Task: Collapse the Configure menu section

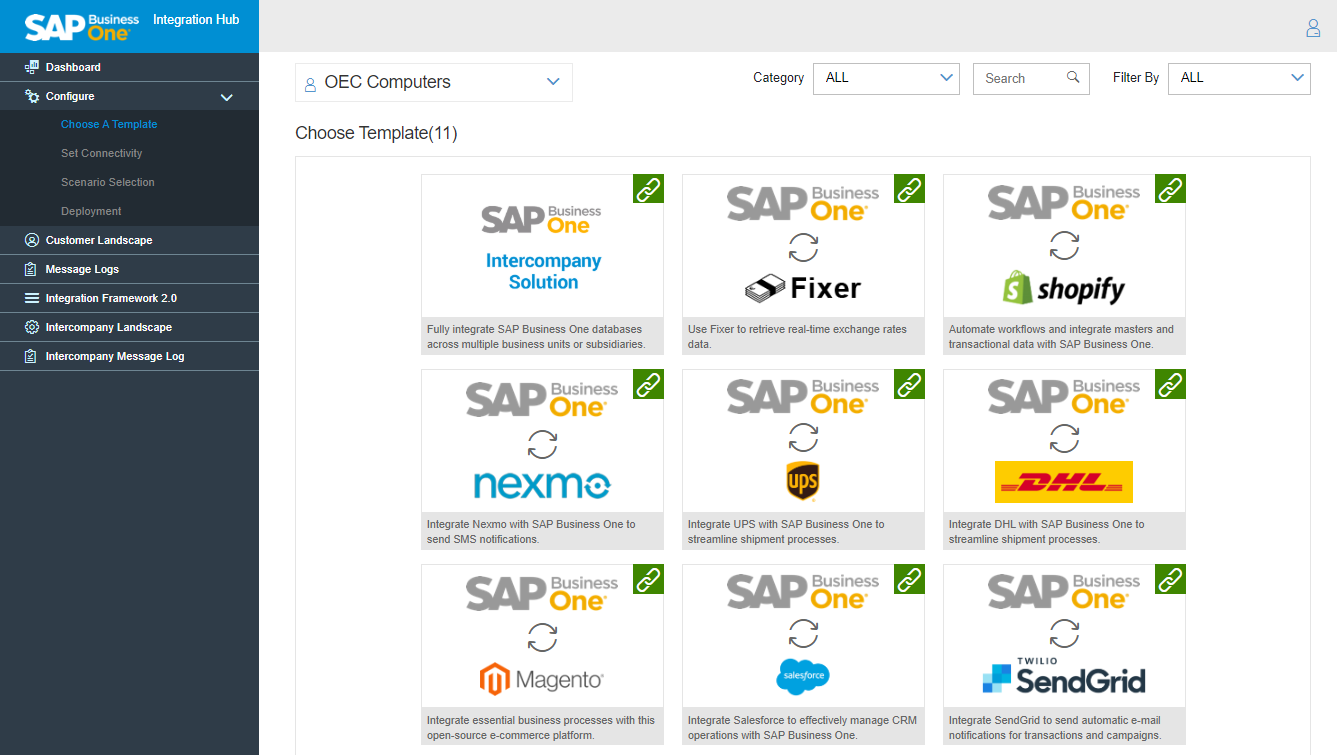Action: point(227,97)
